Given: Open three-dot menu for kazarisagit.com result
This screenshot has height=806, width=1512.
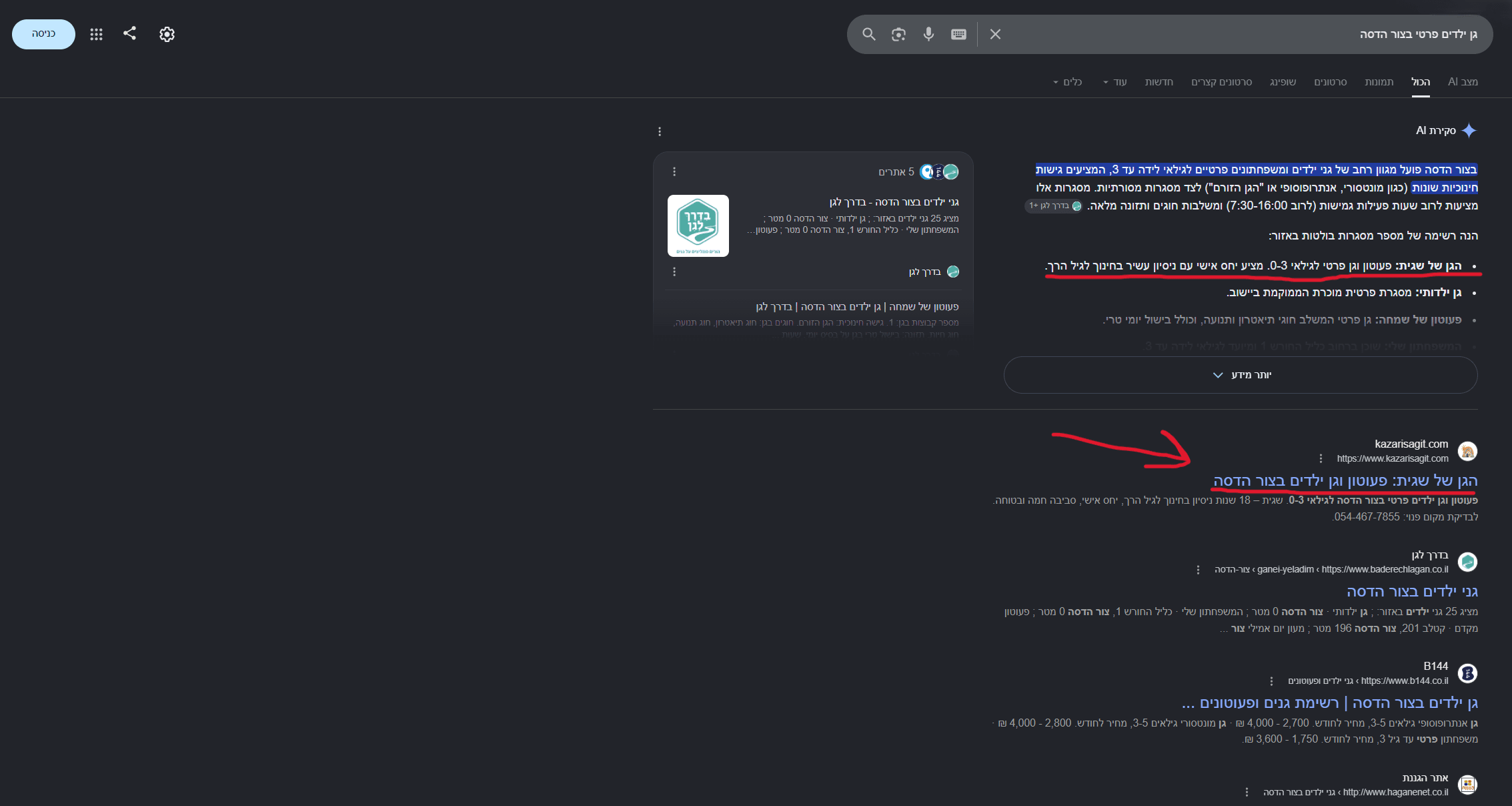Looking at the screenshot, I should click(x=1321, y=458).
